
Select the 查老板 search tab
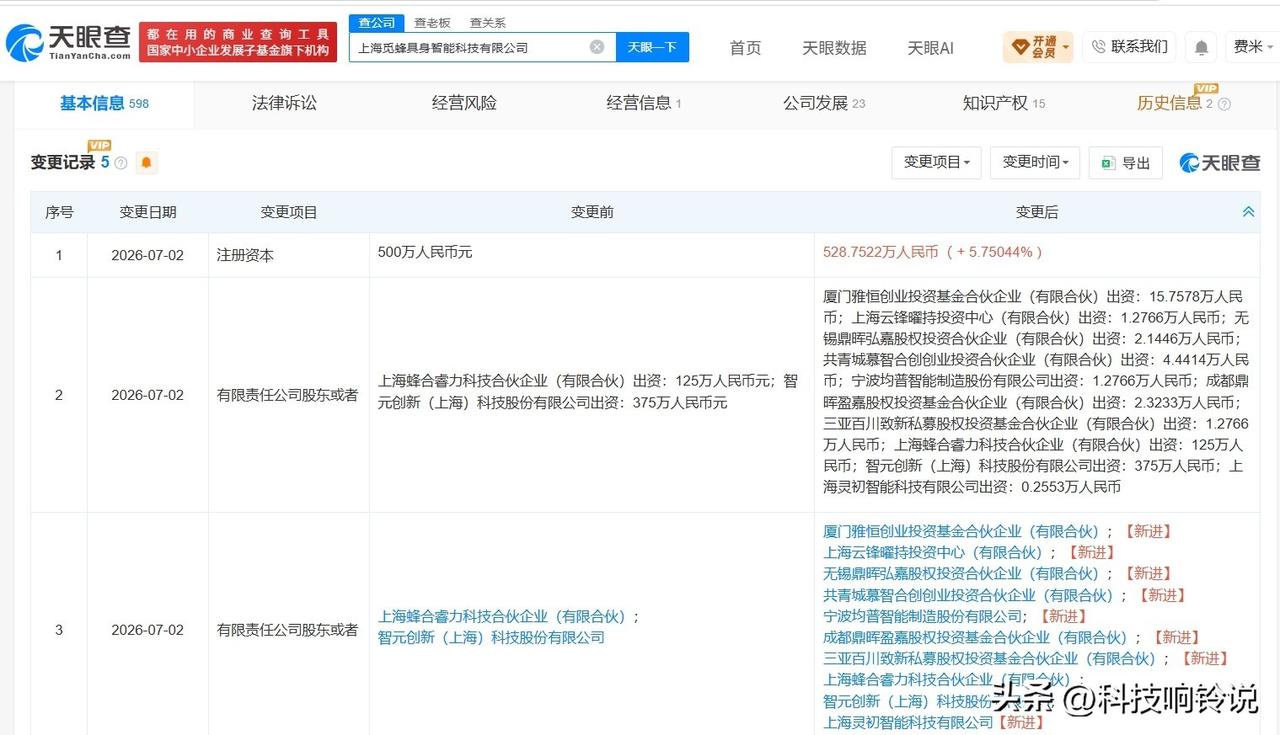click(432, 23)
